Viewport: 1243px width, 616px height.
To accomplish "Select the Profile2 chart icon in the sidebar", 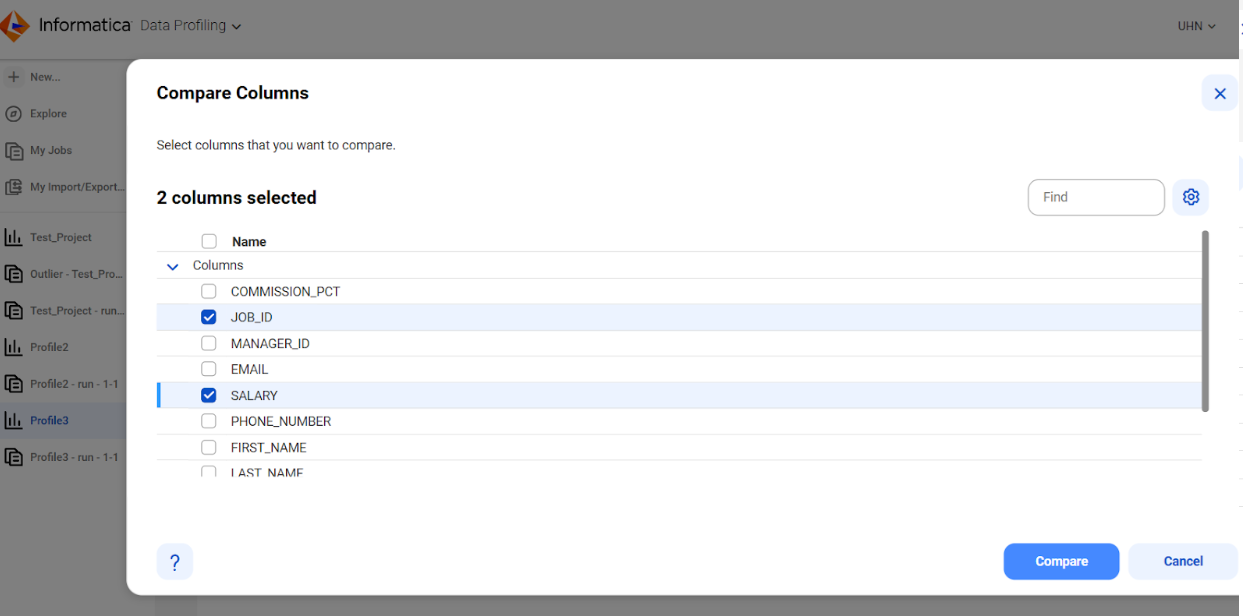I will point(13,346).
